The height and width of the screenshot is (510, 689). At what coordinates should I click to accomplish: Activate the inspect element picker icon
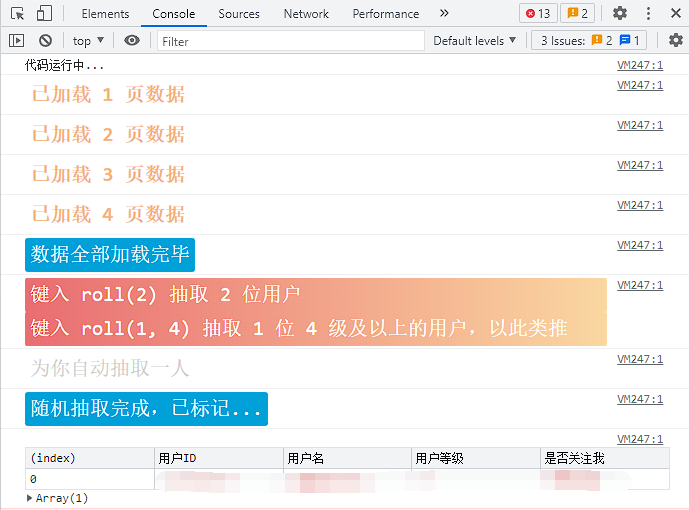(x=17, y=14)
